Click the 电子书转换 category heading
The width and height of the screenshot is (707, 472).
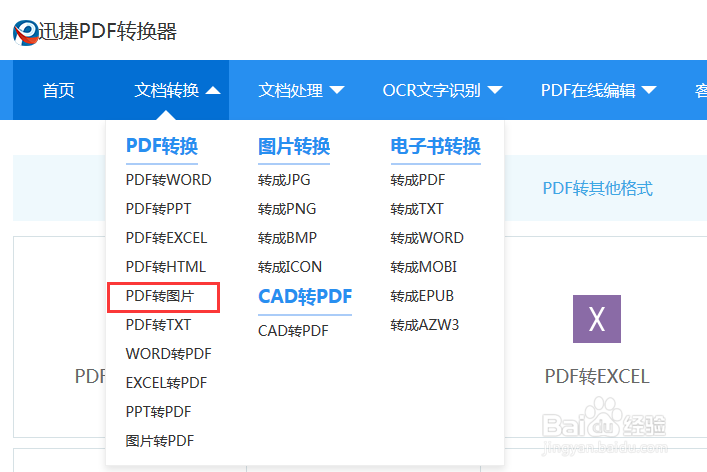click(436, 146)
